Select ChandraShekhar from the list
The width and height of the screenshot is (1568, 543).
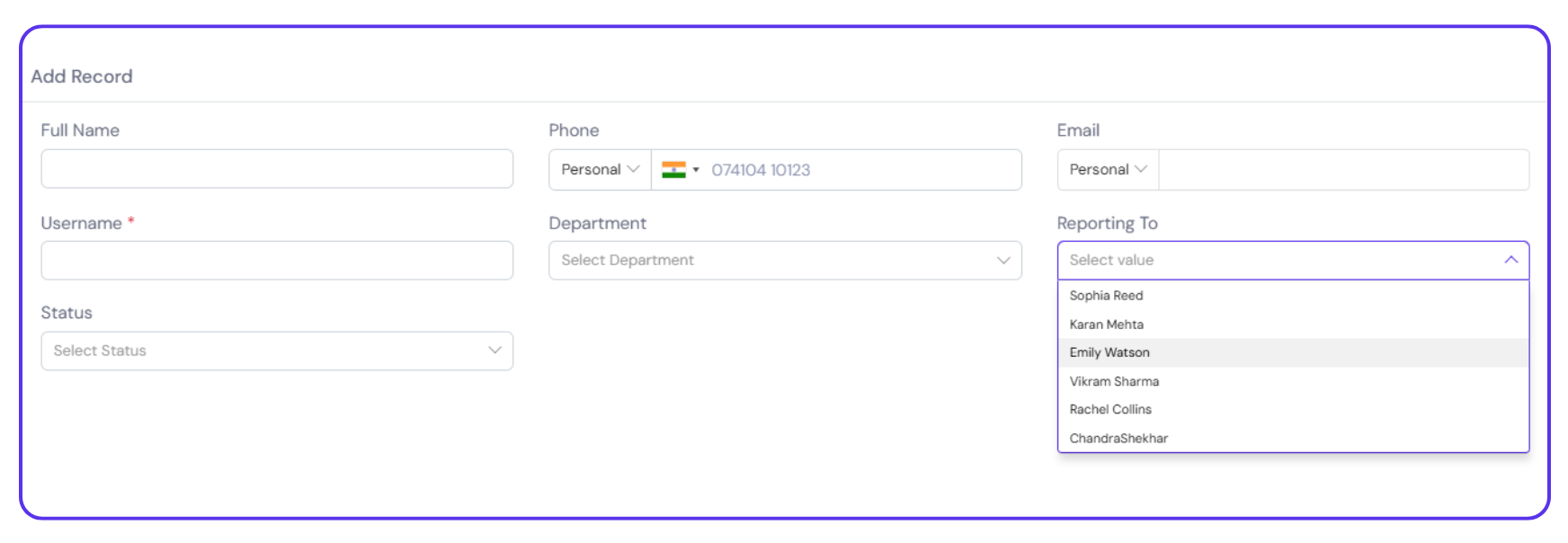coord(1118,438)
